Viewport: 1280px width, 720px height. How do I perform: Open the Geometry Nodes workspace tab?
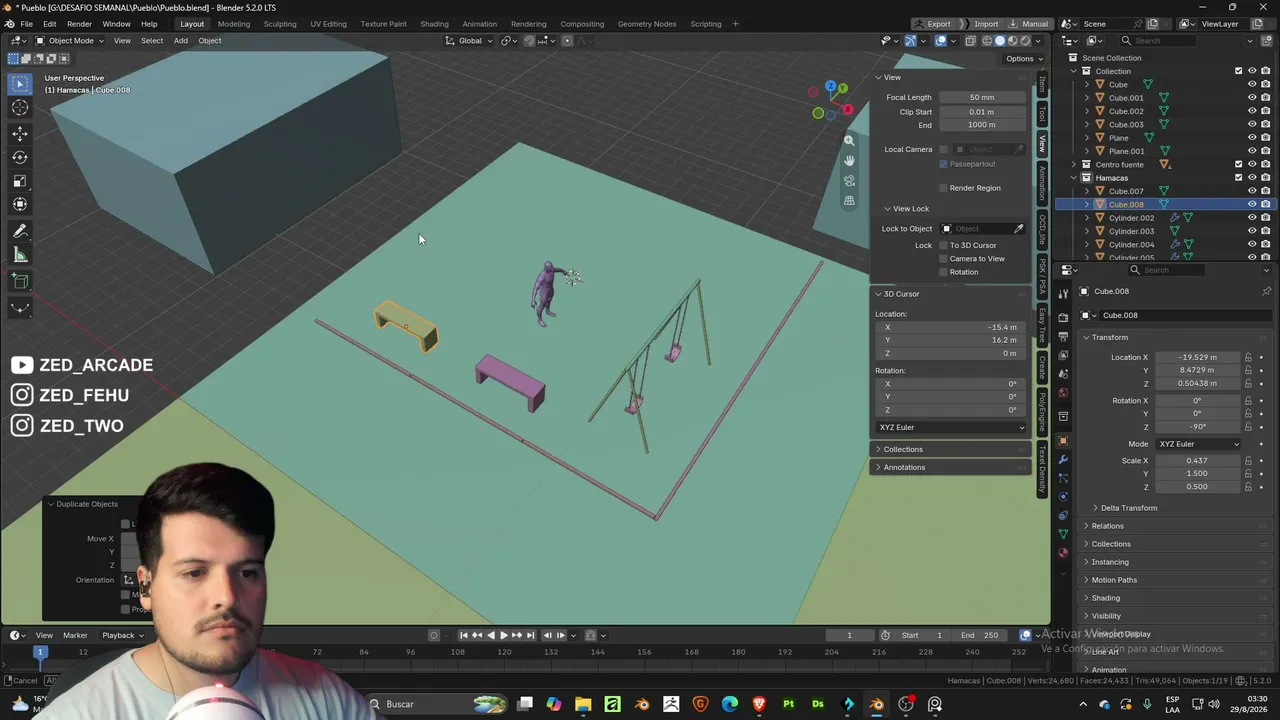[646, 24]
